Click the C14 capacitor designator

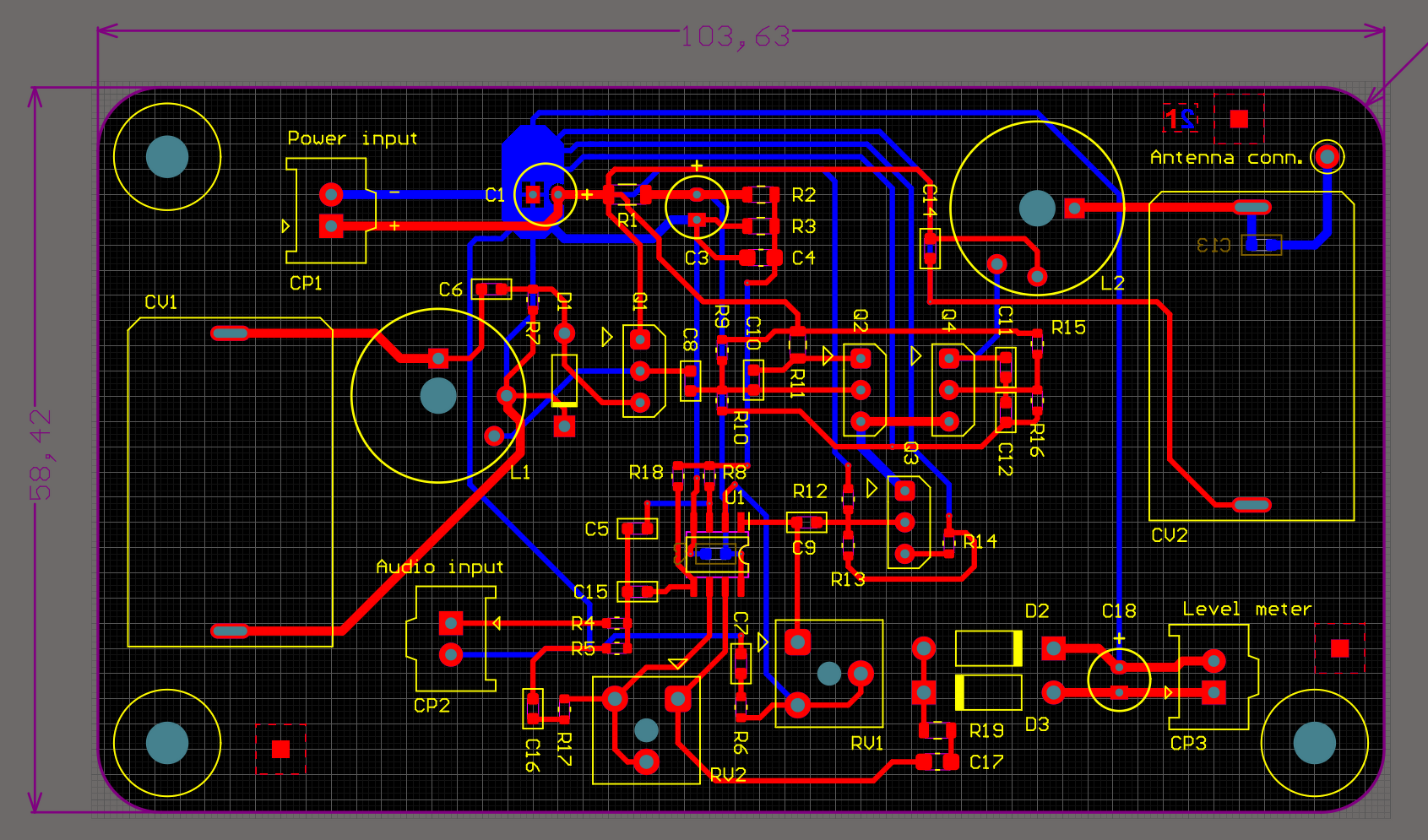929,201
